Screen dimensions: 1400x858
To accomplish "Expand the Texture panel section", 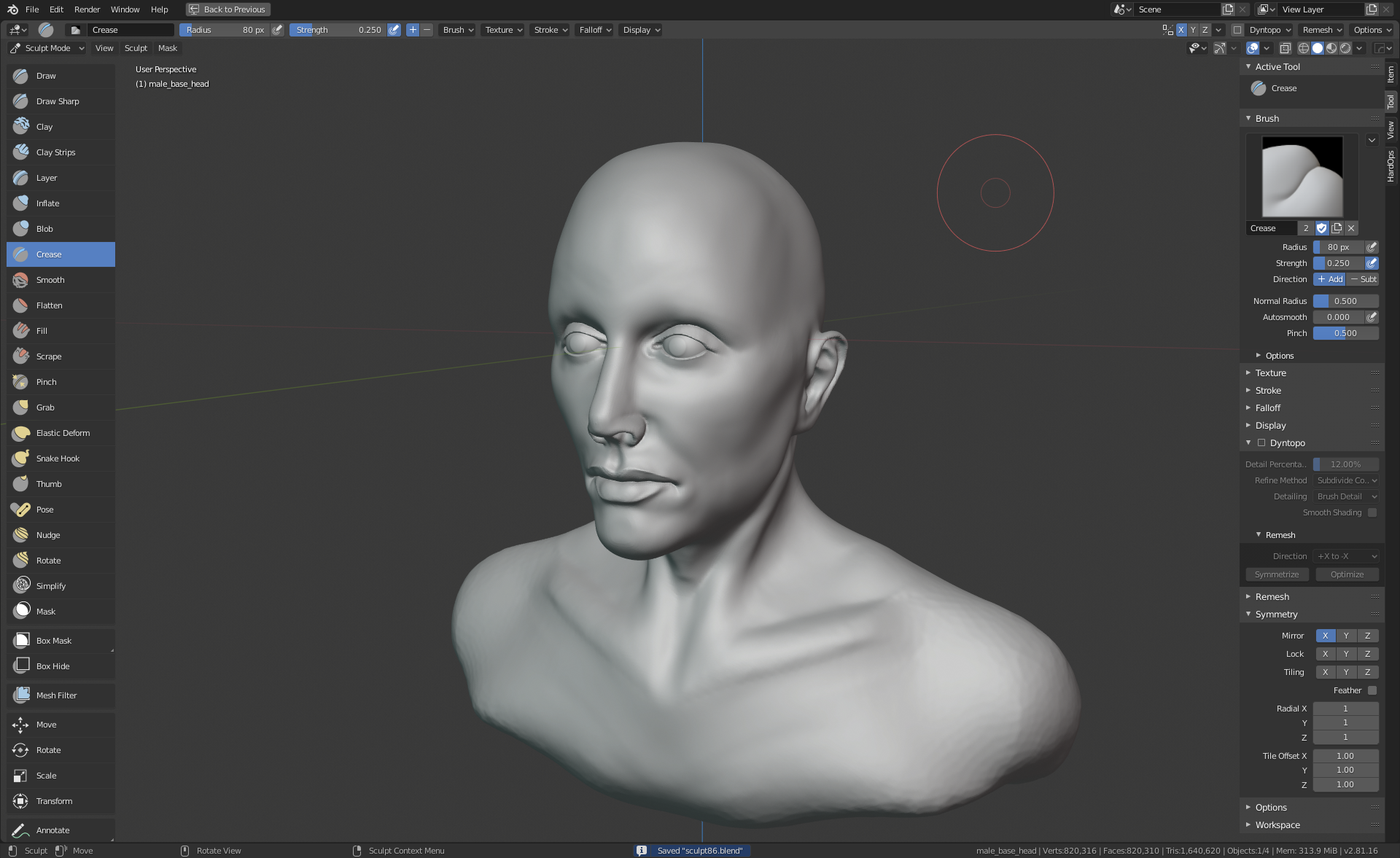I will [x=1270, y=373].
